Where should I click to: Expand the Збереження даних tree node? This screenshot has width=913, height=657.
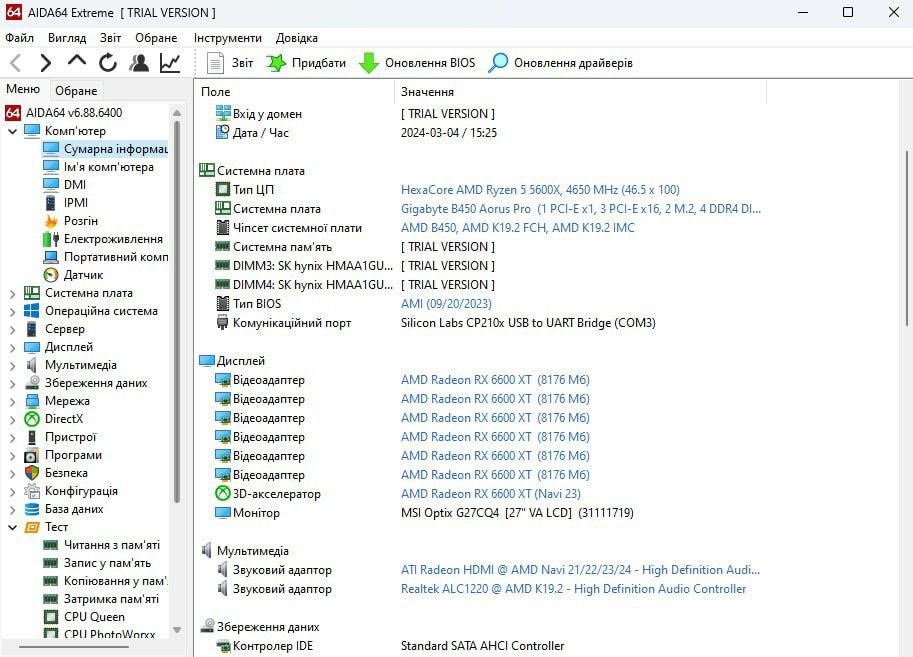tap(12, 384)
